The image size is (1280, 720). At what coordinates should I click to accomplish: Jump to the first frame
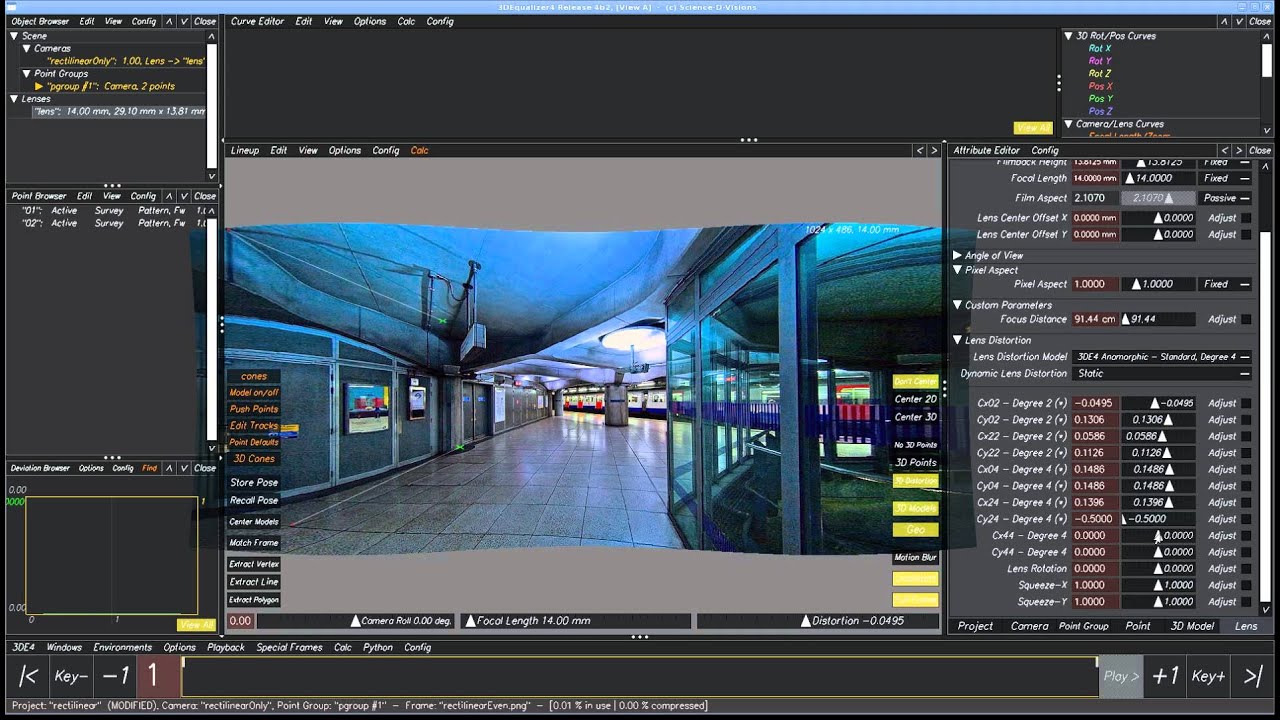coord(28,676)
